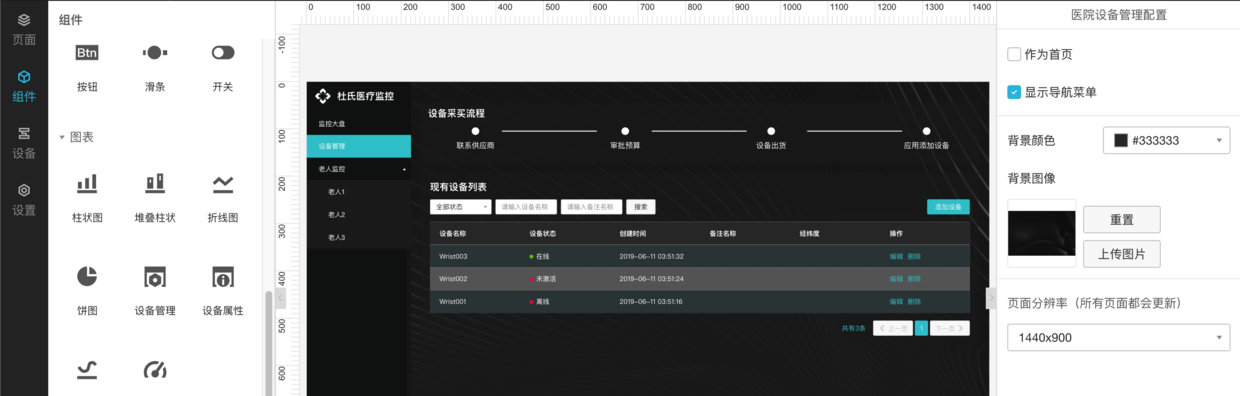
Task: Click the 审批预算 step node
Action: [625, 131]
